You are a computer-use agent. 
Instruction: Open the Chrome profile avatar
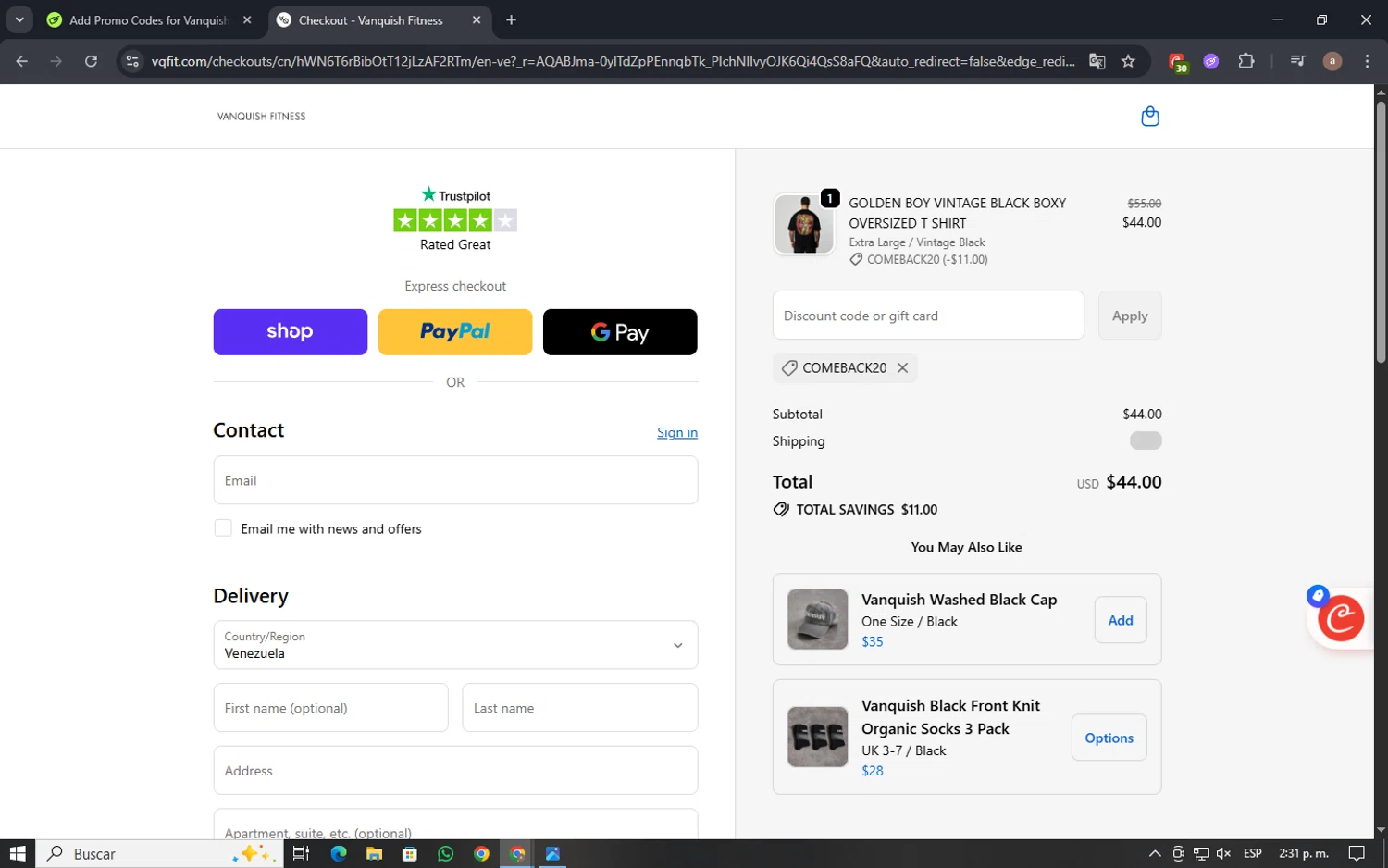click(1332, 61)
